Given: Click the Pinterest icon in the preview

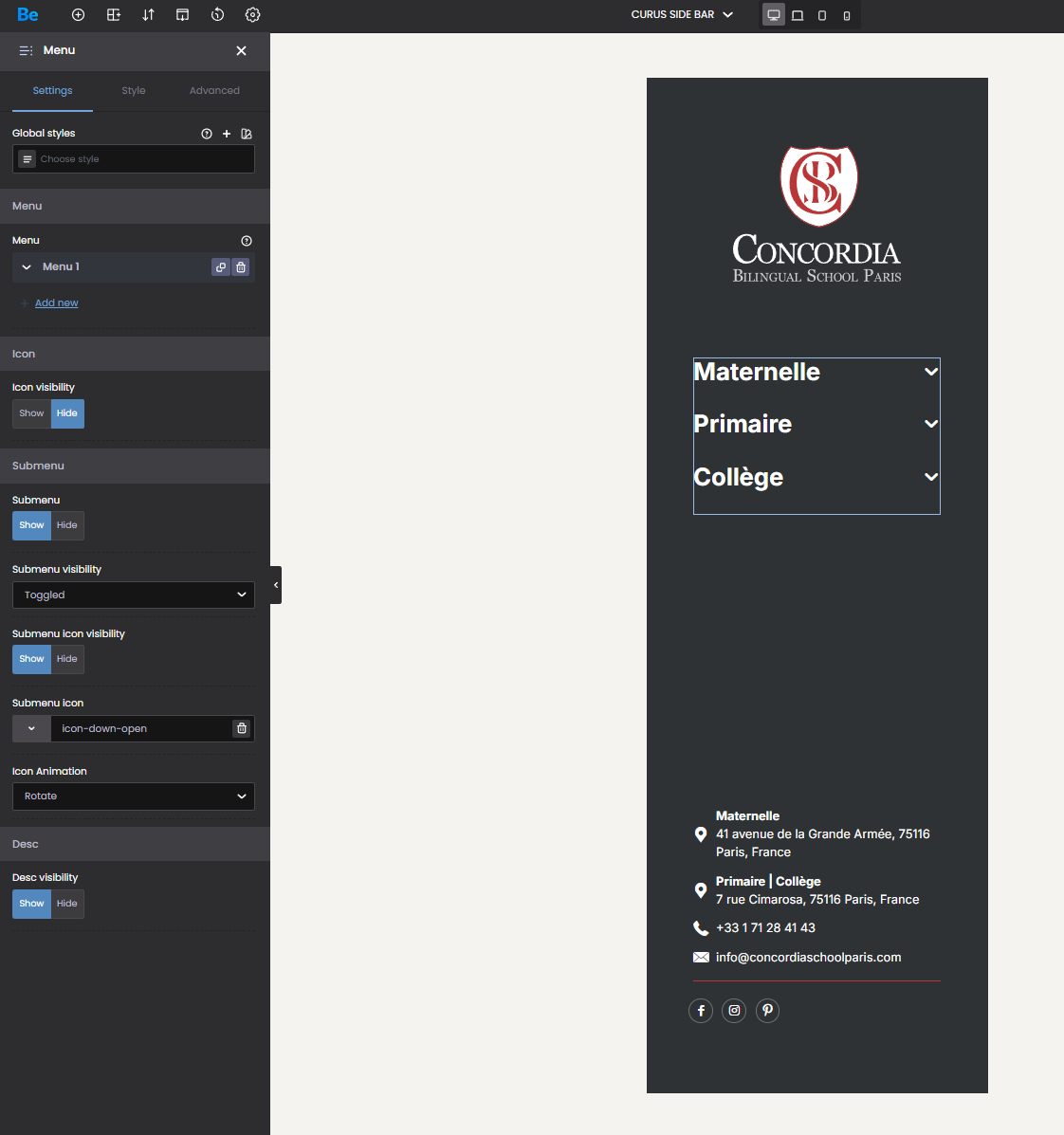Looking at the screenshot, I should (x=767, y=1011).
